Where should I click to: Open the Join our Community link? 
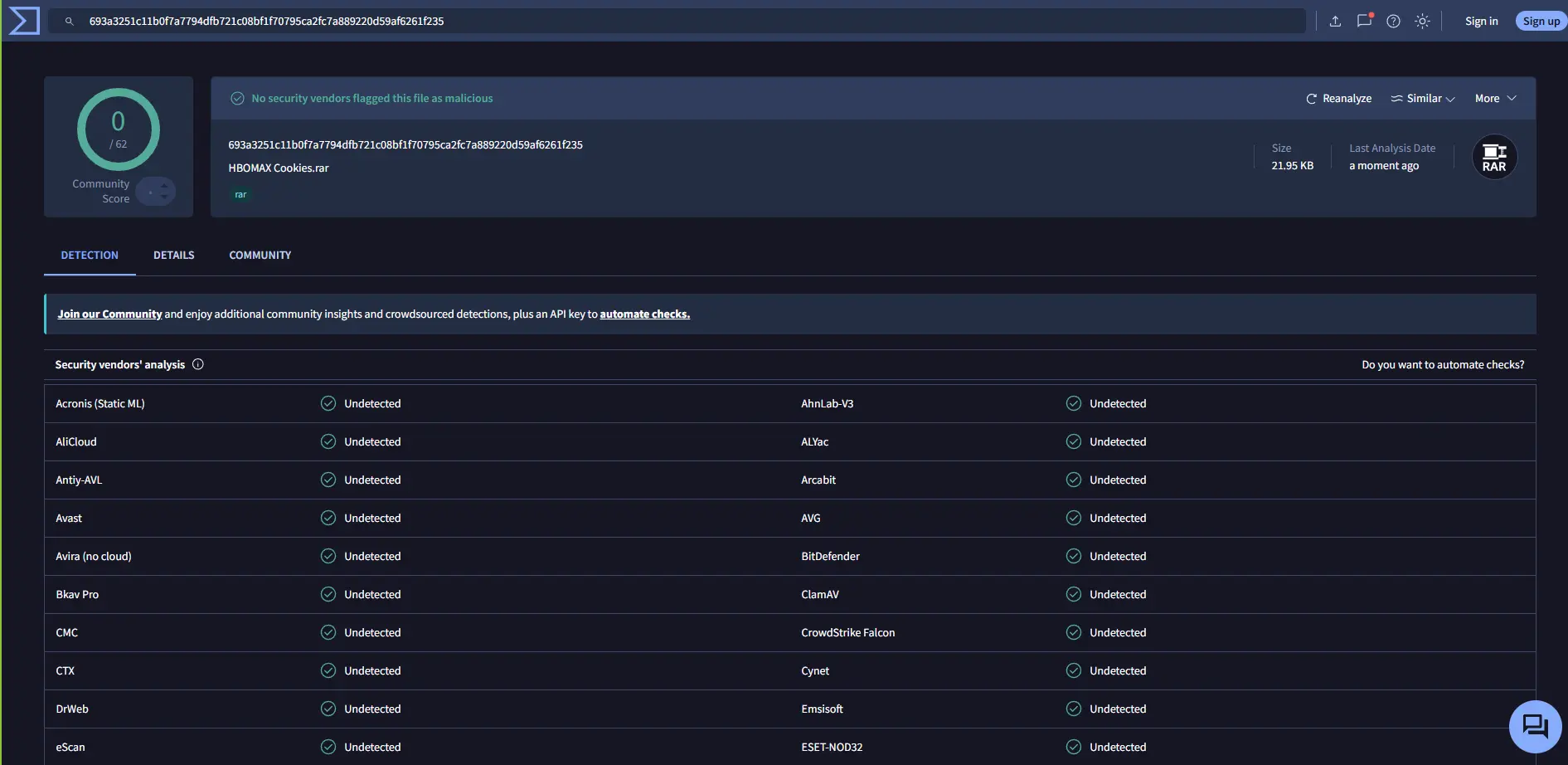(109, 314)
